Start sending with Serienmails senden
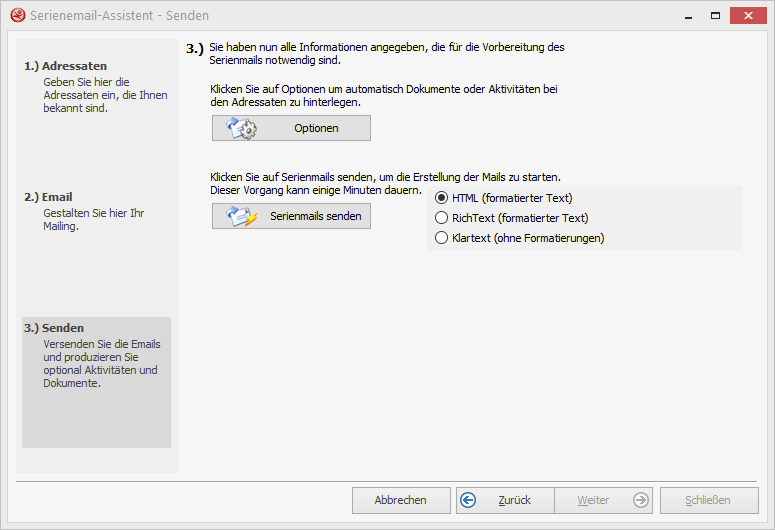This screenshot has height=530, width=775. coord(291,216)
